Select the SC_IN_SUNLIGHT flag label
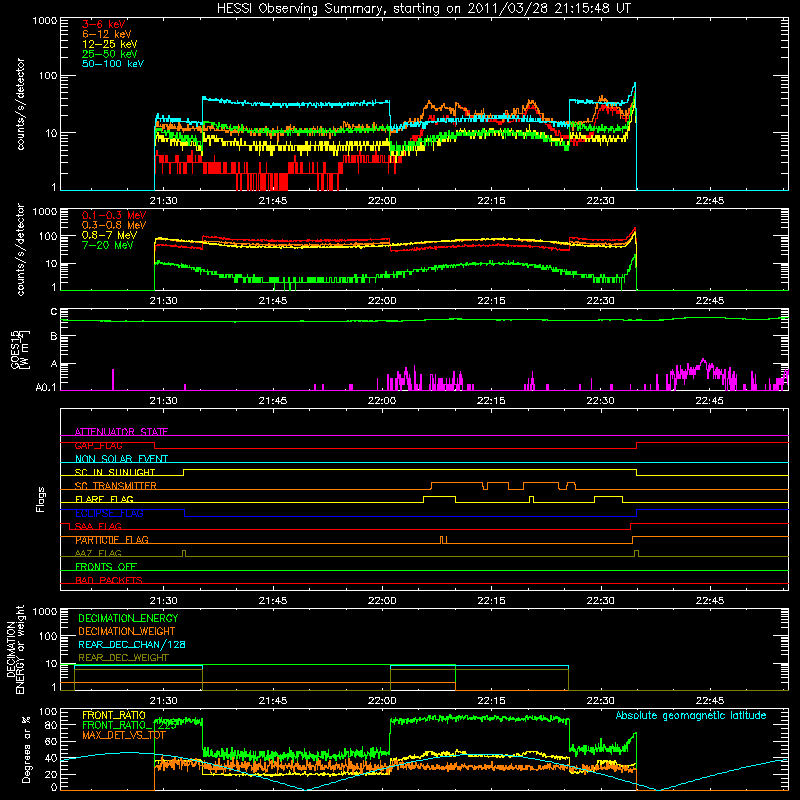Image resolution: width=800 pixels, height=800 pixels. click(115, 472)
